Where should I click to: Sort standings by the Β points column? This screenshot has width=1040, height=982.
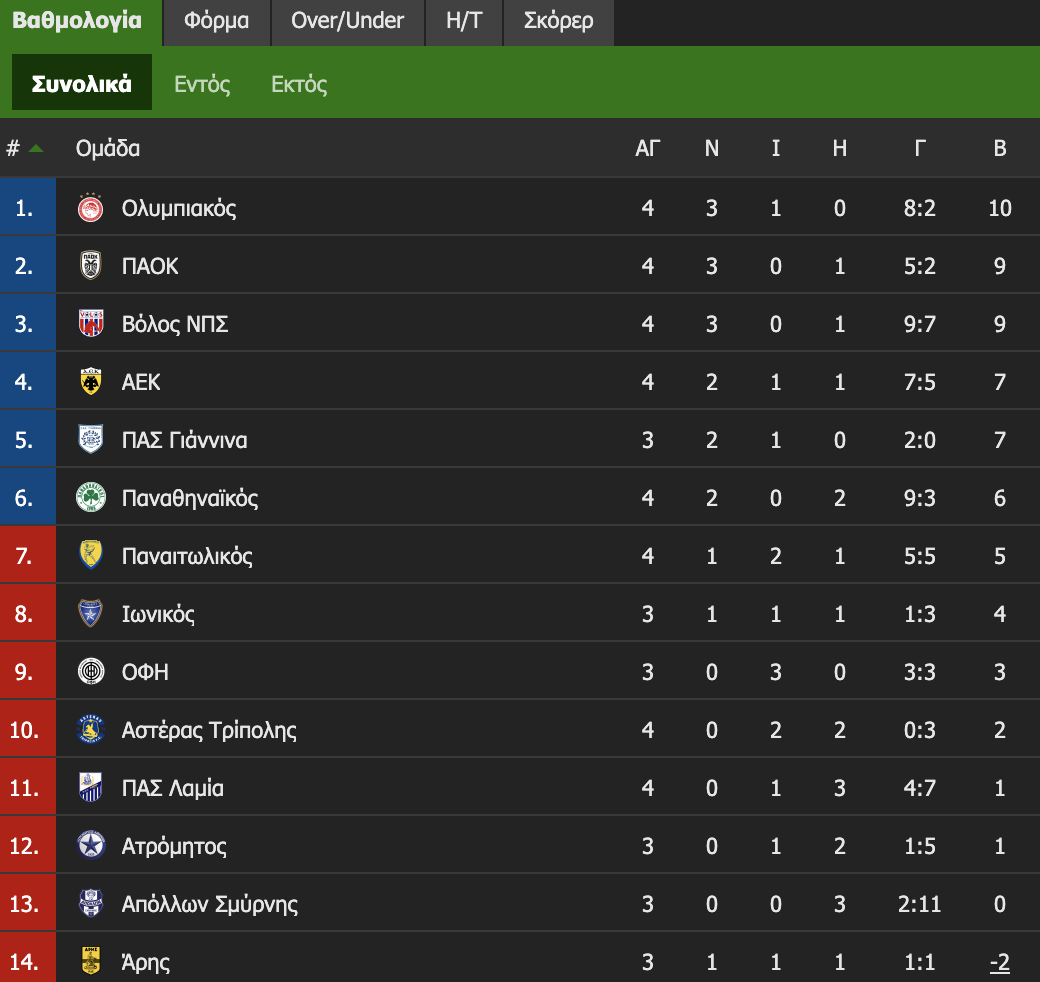tap(999, 149)
